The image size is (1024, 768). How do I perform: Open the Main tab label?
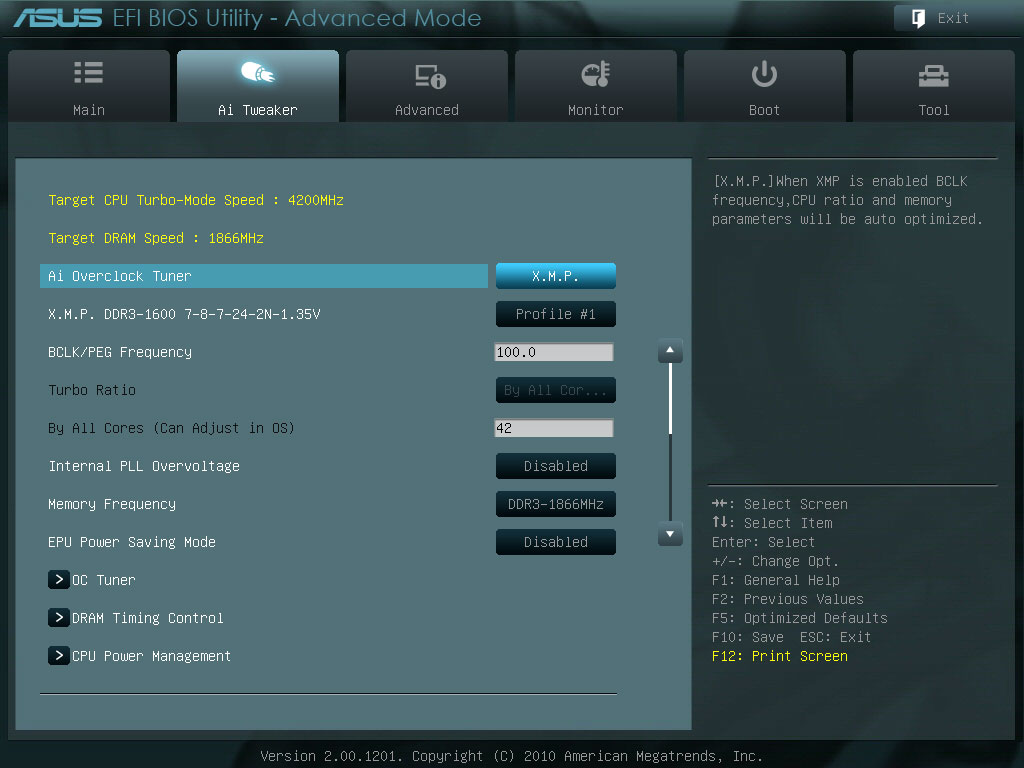[89, 110]
